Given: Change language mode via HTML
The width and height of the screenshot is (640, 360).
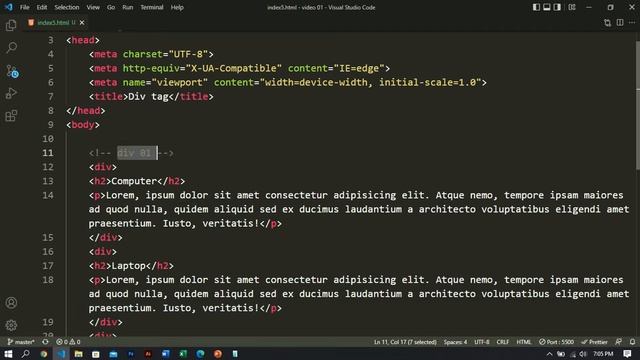Looking at the screenshot, I should coord(524,342).
